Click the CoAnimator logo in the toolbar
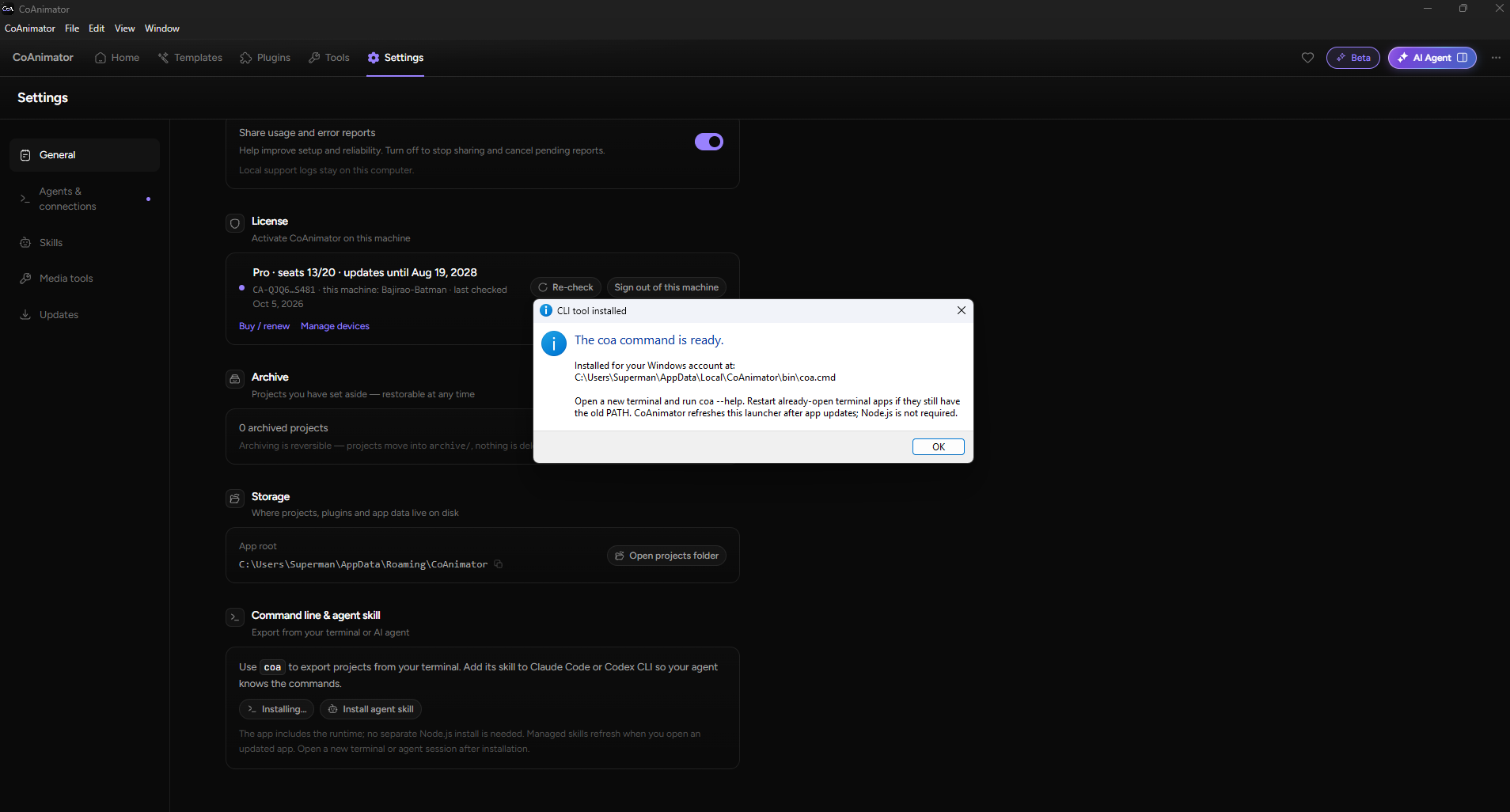 tap(43, 58)
